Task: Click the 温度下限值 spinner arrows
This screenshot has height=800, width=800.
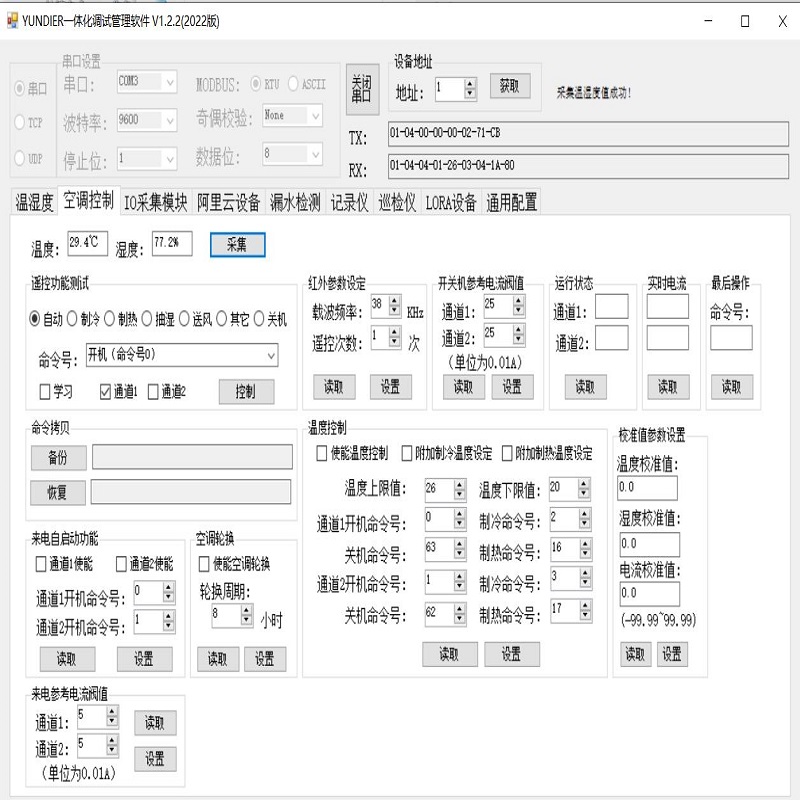Action: pyautogui.click(x=584, y=489)
